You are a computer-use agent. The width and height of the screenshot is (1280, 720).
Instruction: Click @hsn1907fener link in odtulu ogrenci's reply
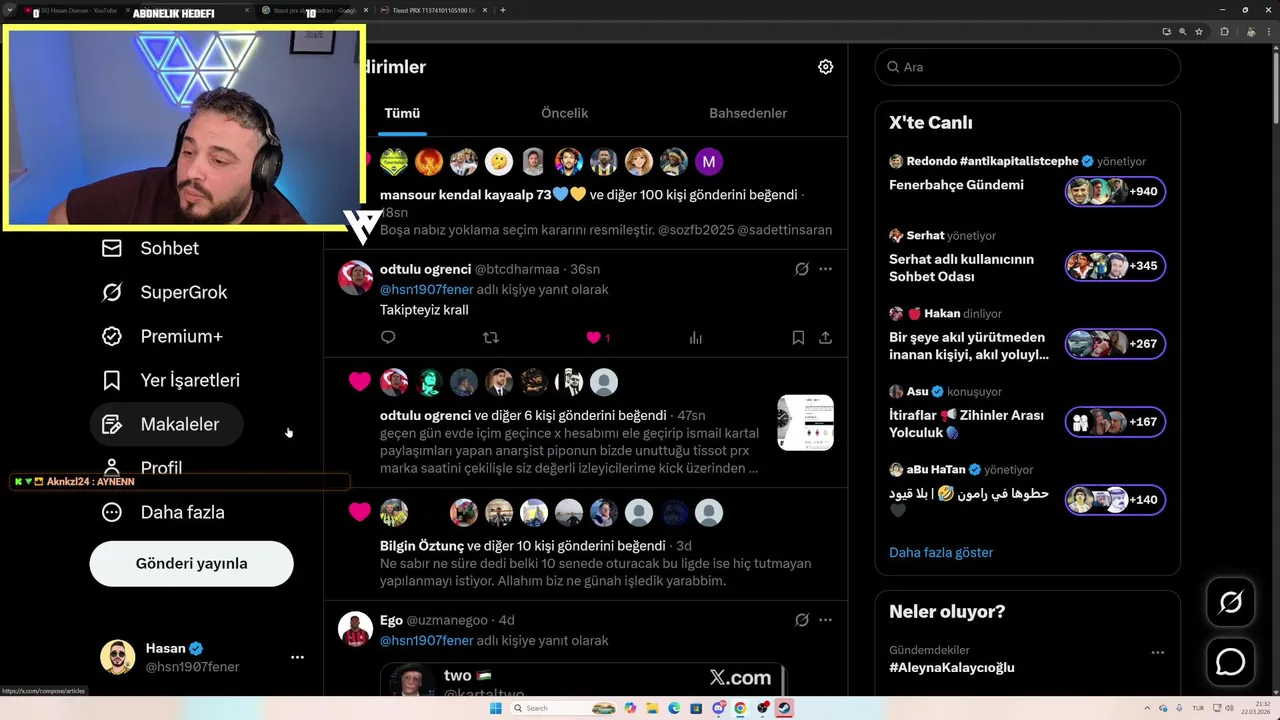[426, 290]
